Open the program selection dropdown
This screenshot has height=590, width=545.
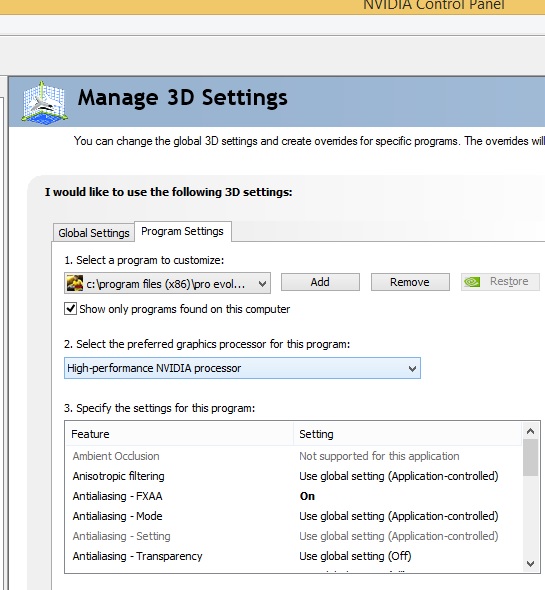pyautogui.click(x=167, y=283)
